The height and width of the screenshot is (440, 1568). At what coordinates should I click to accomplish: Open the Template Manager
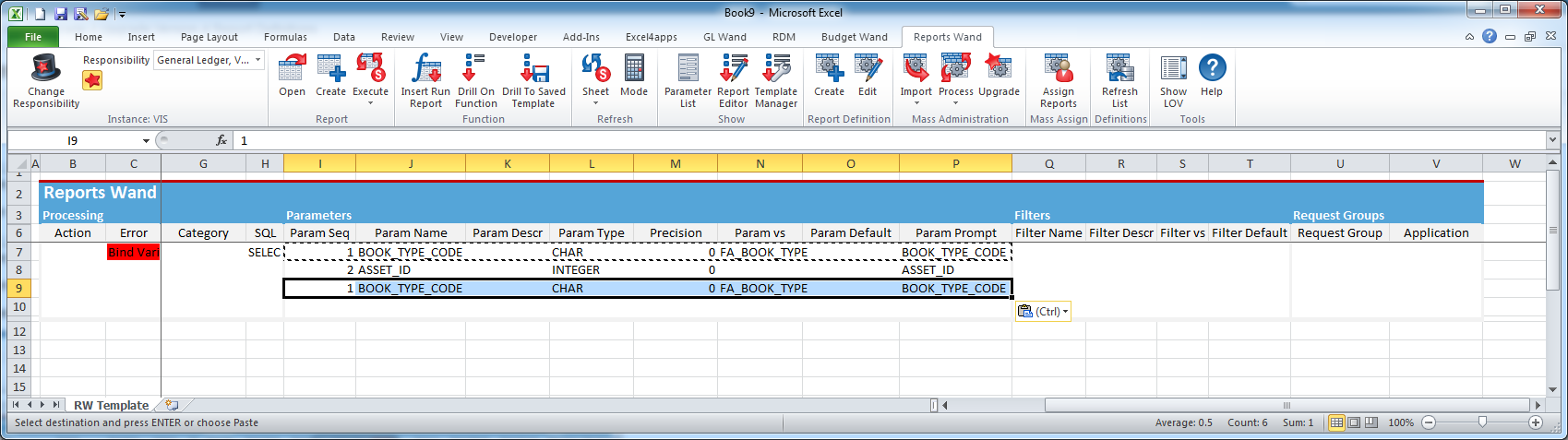coord(776,68)
